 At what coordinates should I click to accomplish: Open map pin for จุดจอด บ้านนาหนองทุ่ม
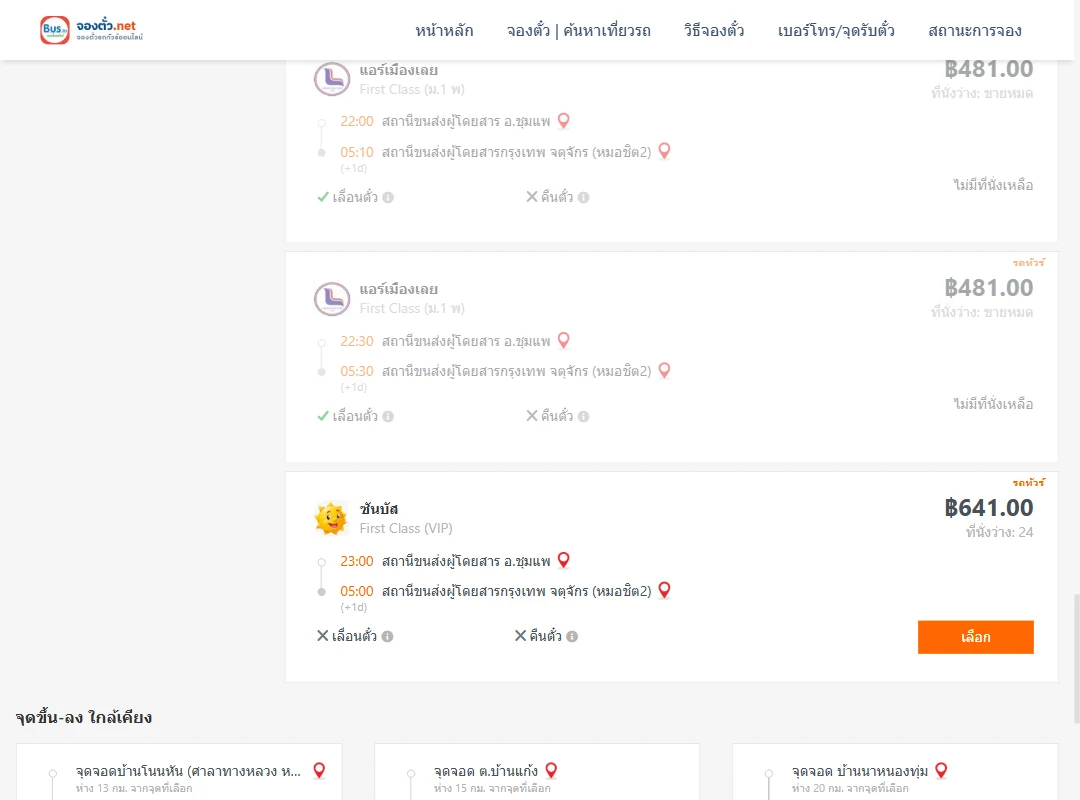(x=941, y=770)
